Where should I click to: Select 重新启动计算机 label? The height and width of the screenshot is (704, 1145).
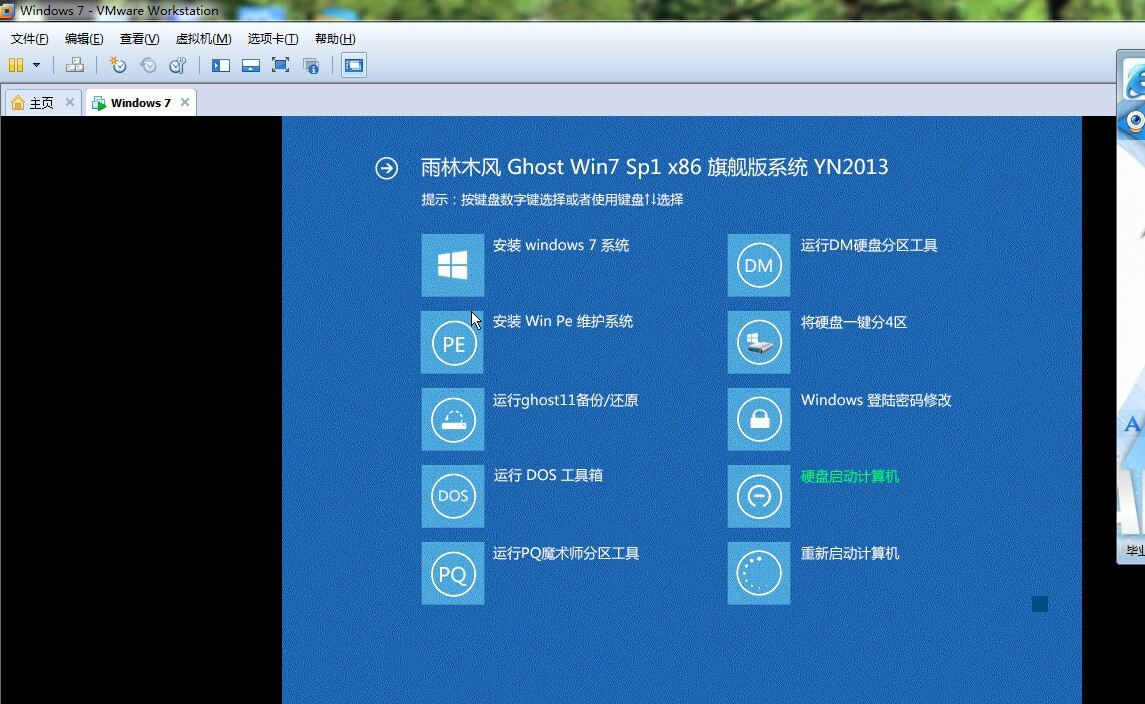pos(850,554)
